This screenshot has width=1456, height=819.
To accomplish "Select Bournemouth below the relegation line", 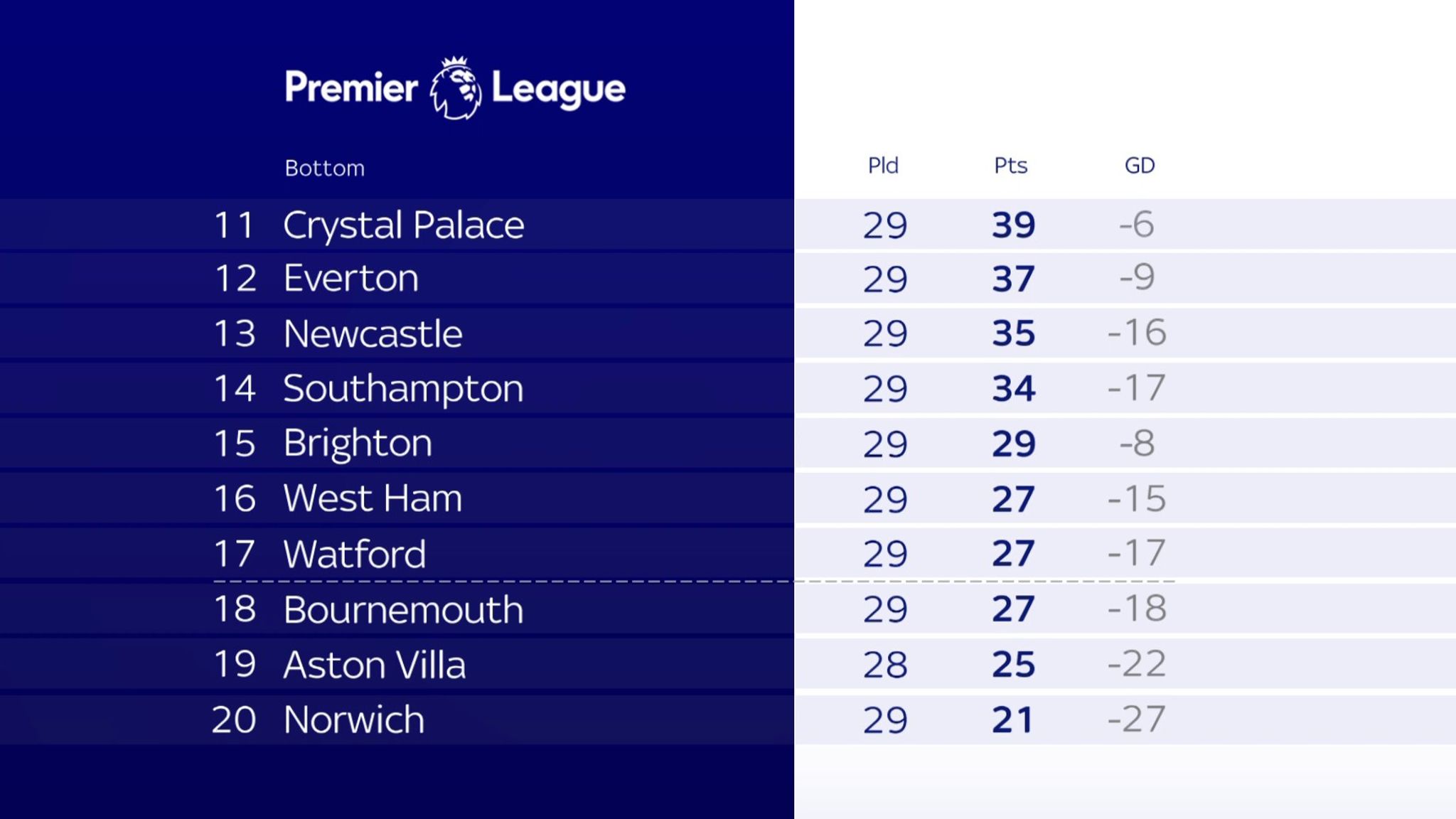I will [404, 610].
